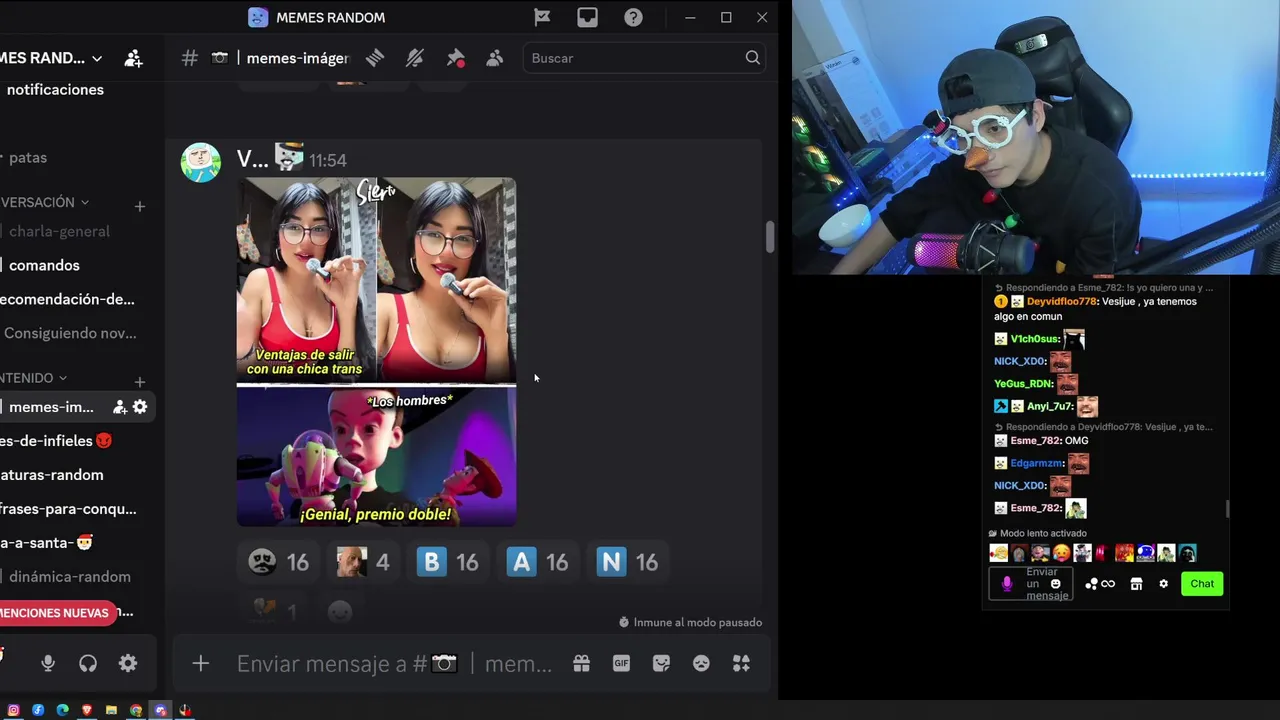Open Brave browser from taskbar

tap(86, 710)
